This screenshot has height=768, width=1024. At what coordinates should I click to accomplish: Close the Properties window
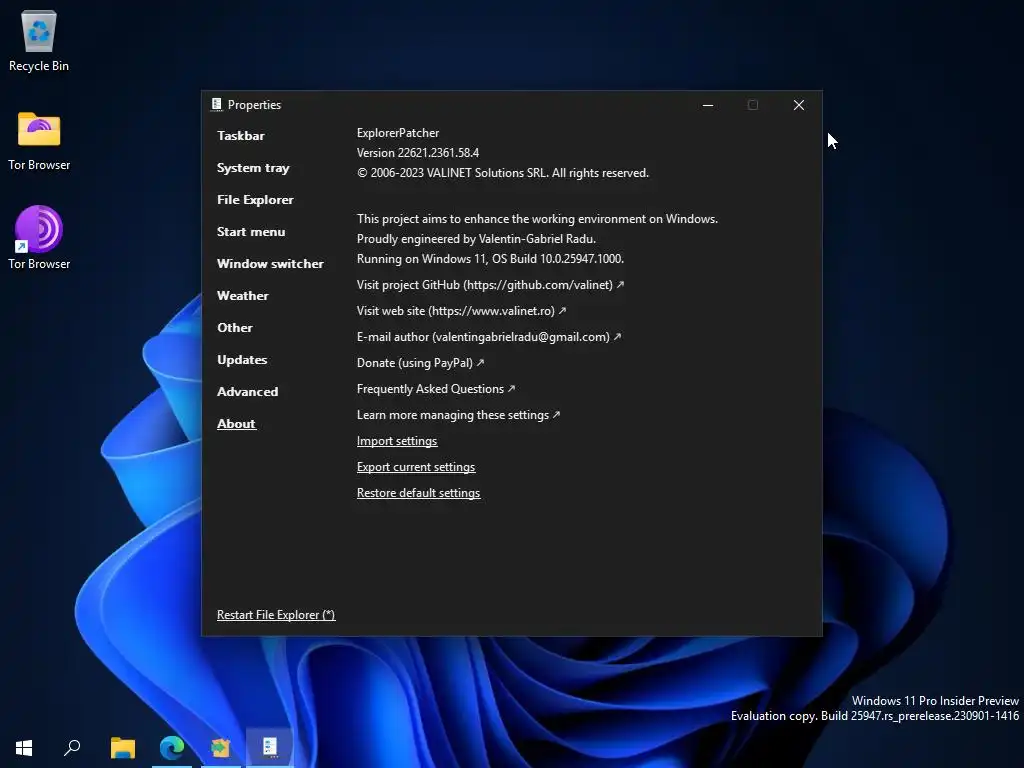point(798,105)
